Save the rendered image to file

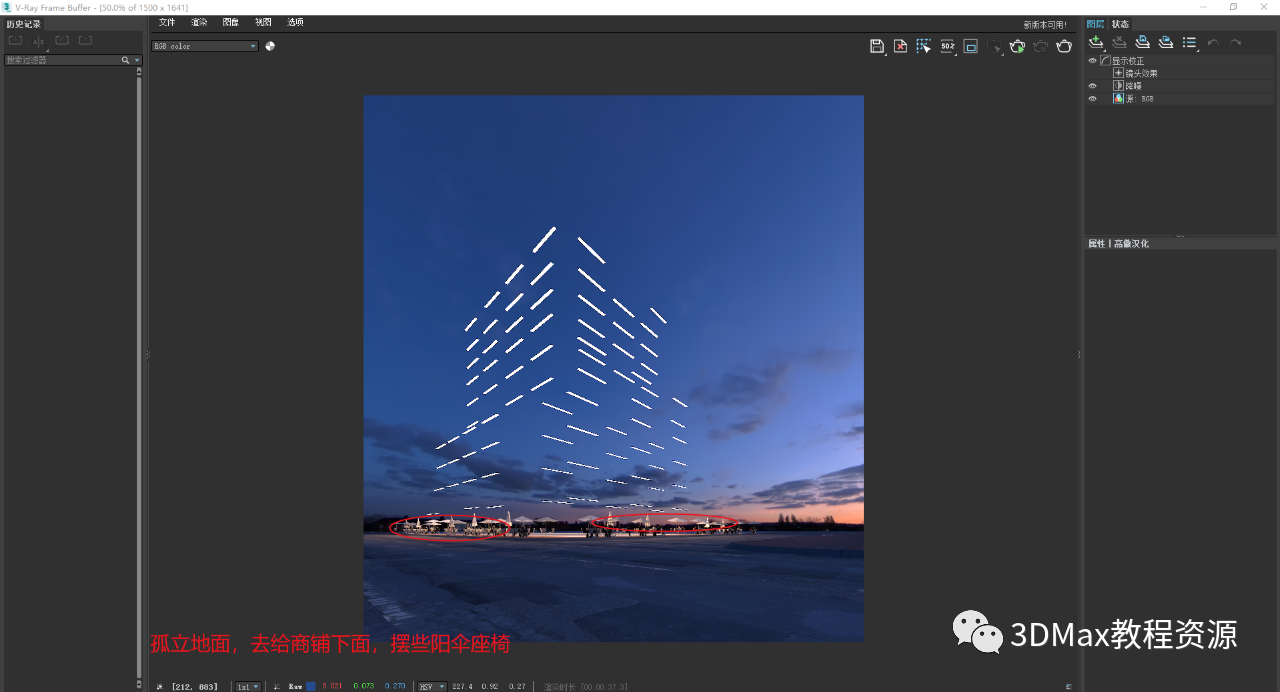click(x=877, y=46)
